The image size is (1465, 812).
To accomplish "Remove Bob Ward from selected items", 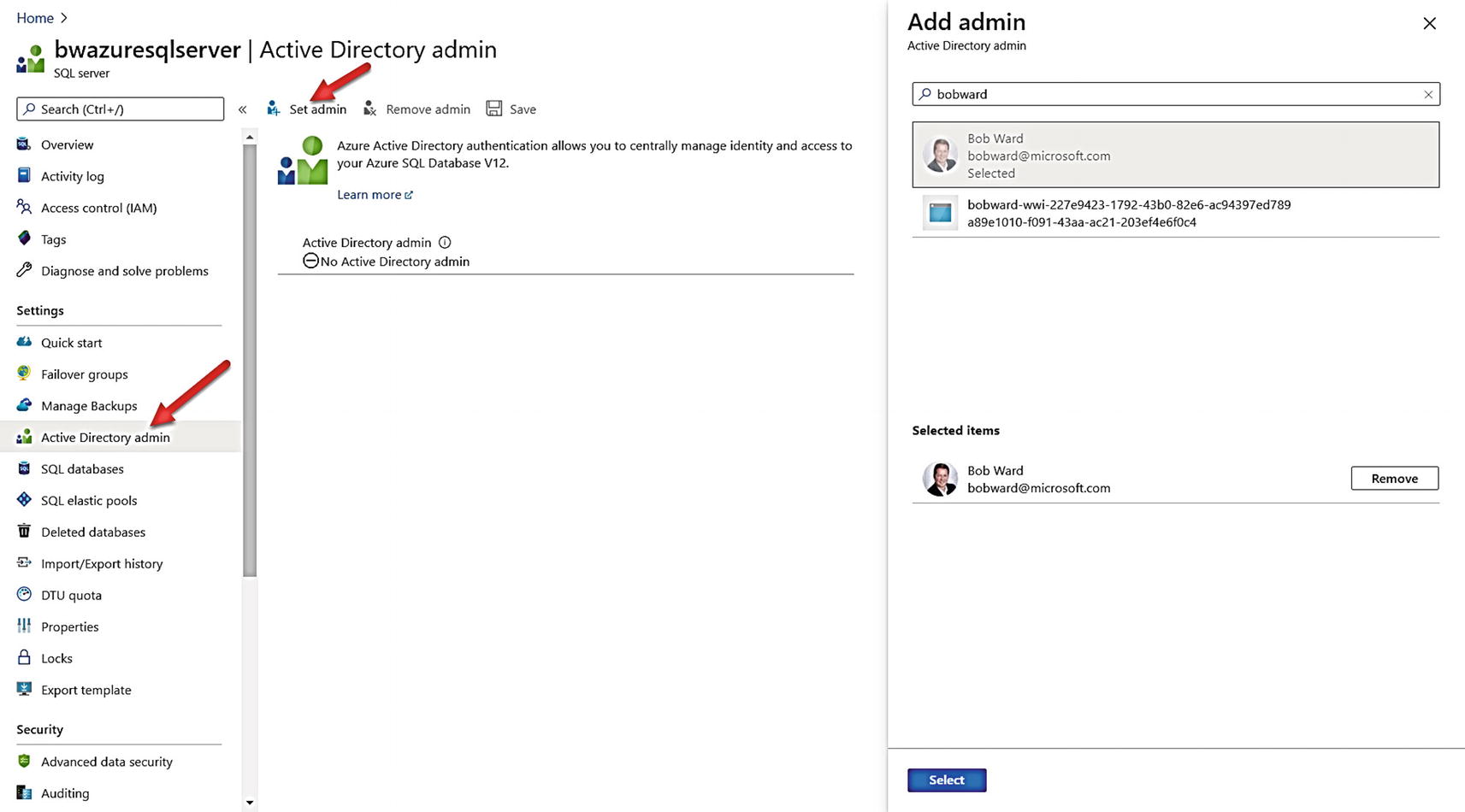I will pos(1395,479).
